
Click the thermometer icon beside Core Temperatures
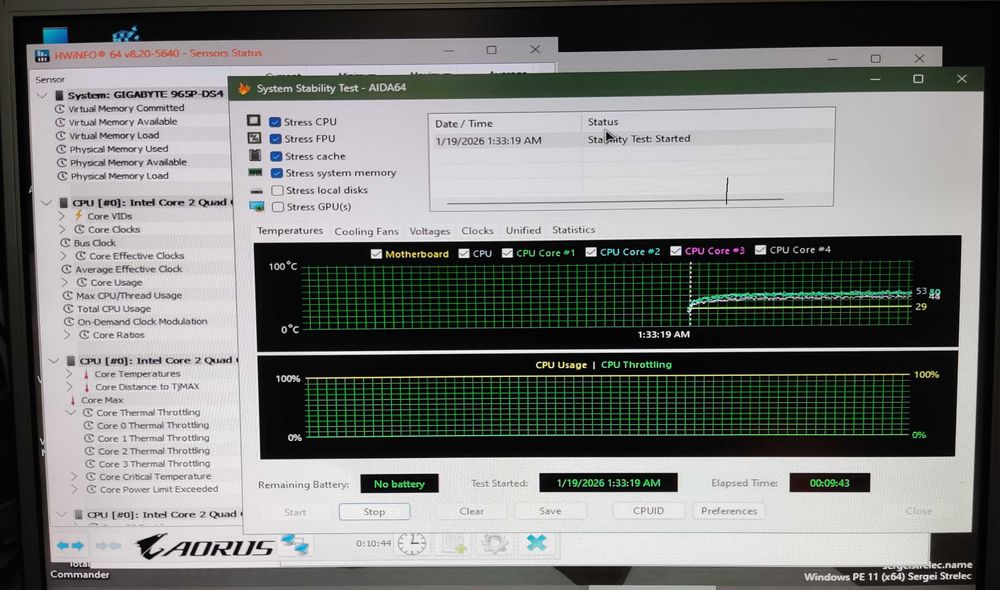click(86, 374)
